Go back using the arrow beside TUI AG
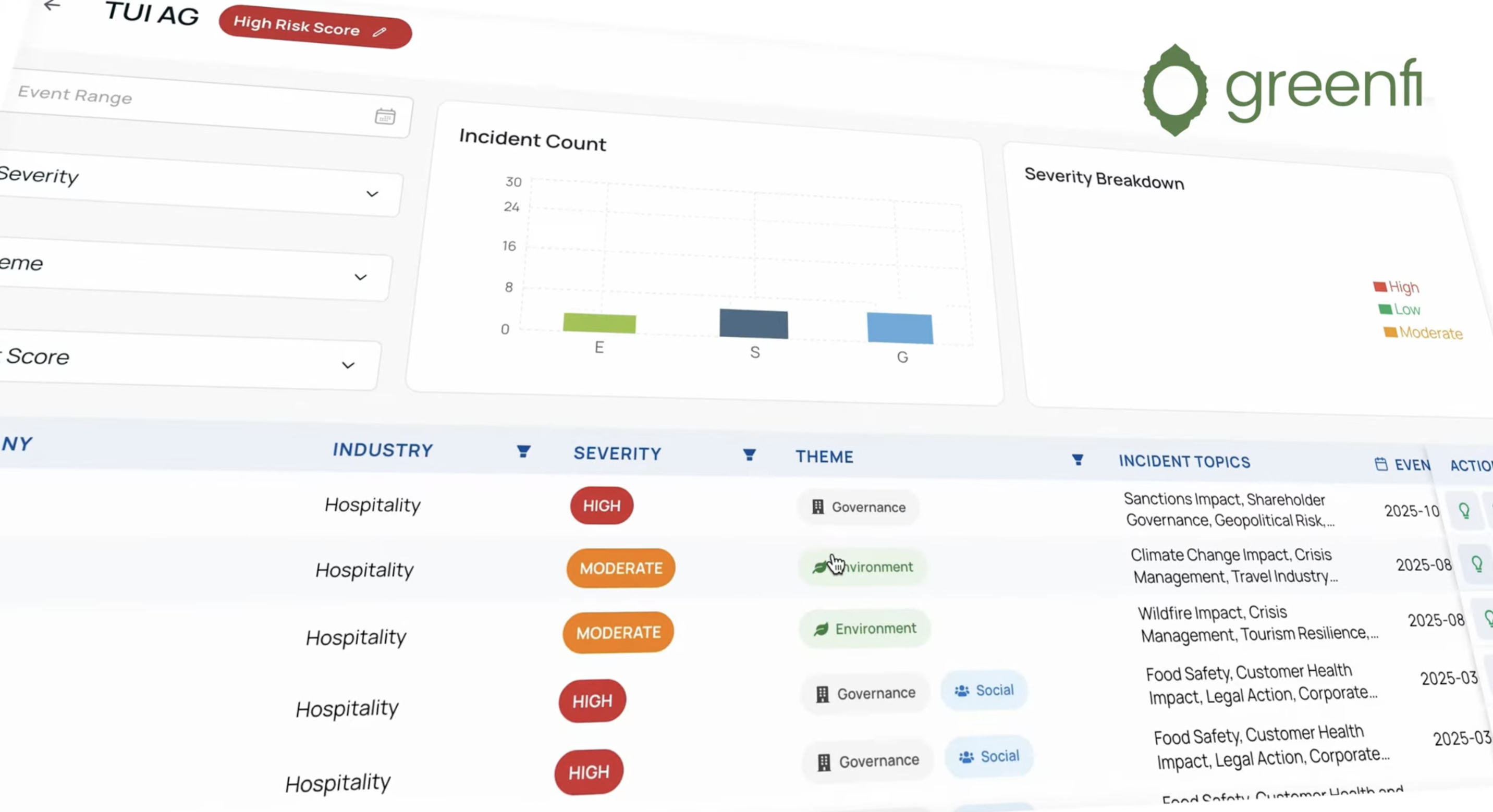This screenshot has height=812, width=1493. pyautogui.click(x=52, y=6)
